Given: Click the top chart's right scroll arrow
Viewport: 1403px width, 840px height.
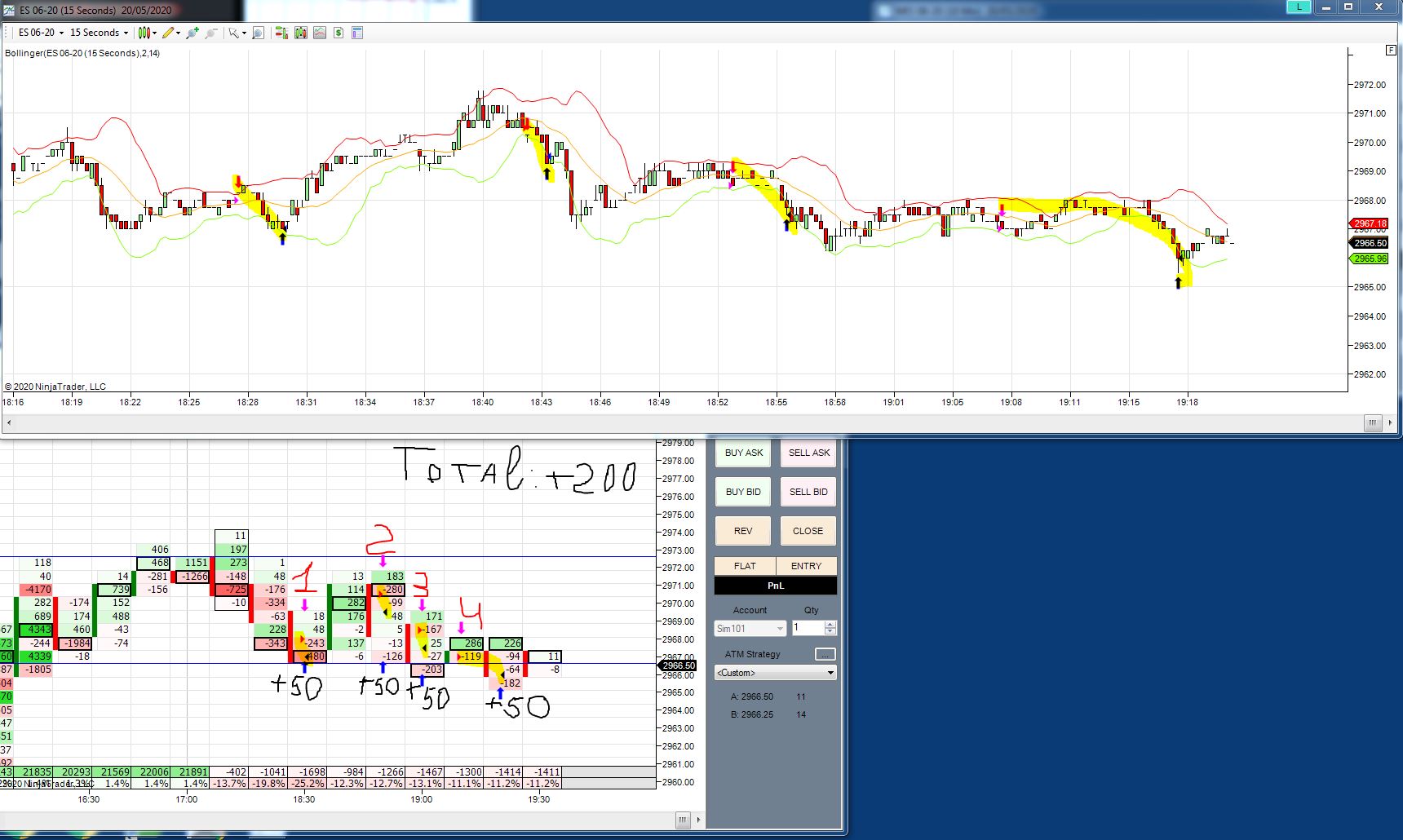Looking at the screenshot, I should [1392, 422].
